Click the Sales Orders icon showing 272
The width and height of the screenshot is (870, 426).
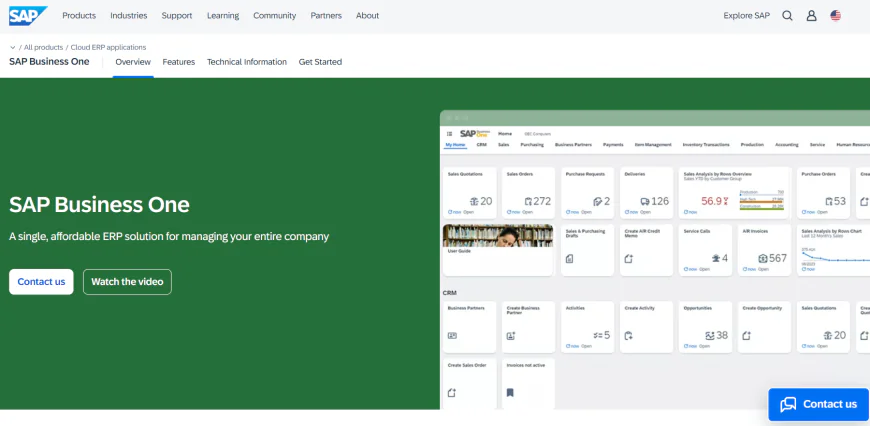pos(528,201)
